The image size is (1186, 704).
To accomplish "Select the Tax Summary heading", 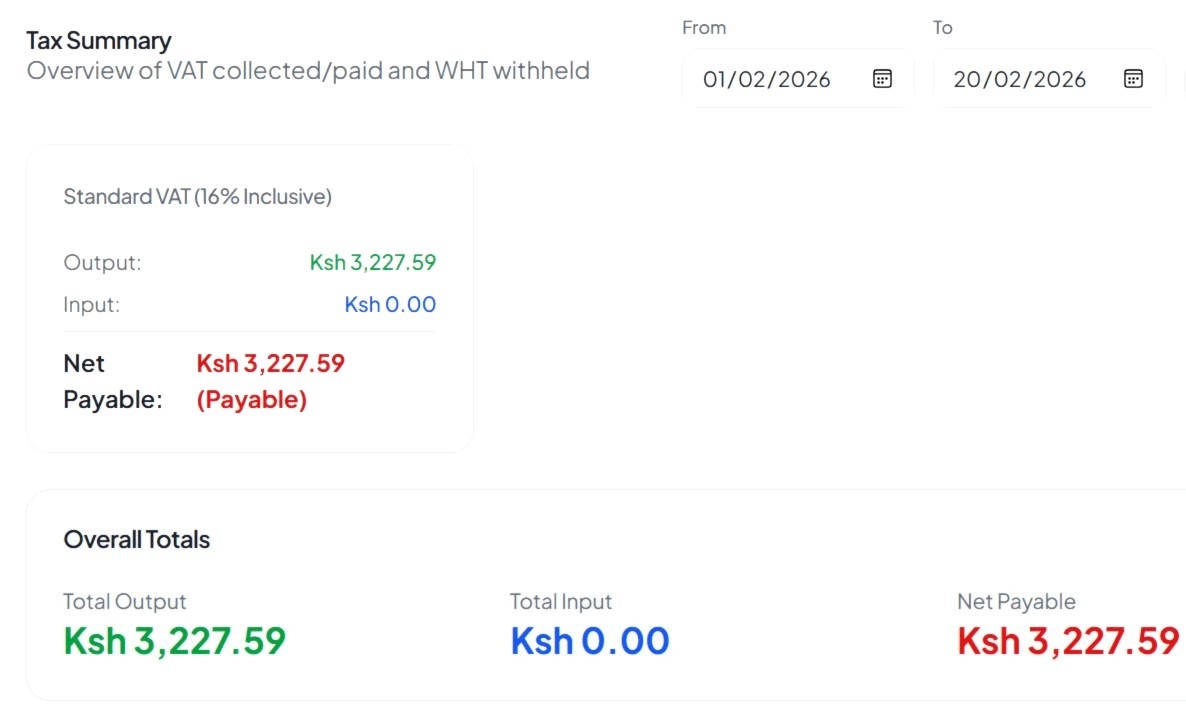I will click(x=100, y=40).
